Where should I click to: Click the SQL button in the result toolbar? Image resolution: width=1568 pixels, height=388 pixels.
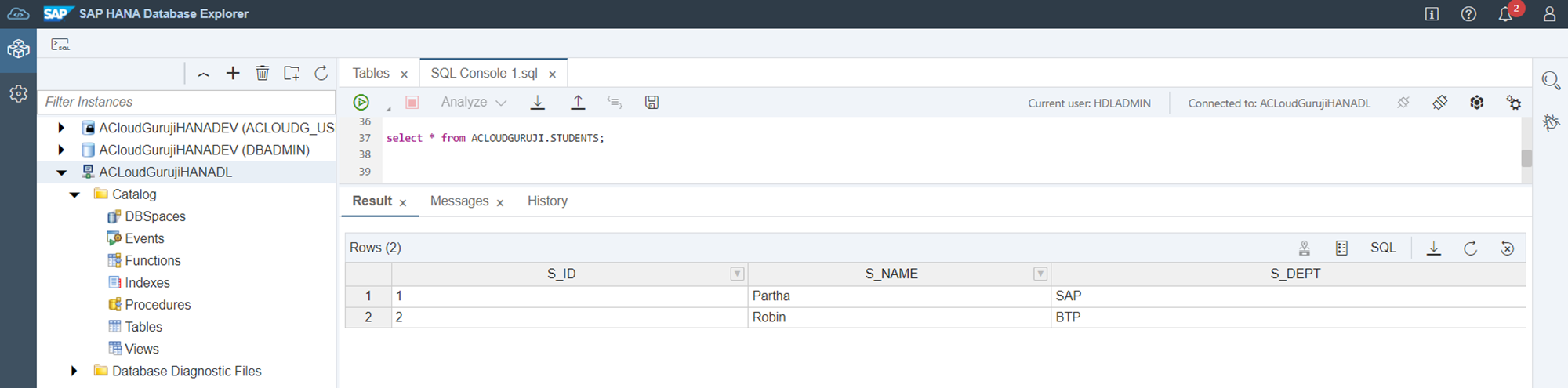1383,248
